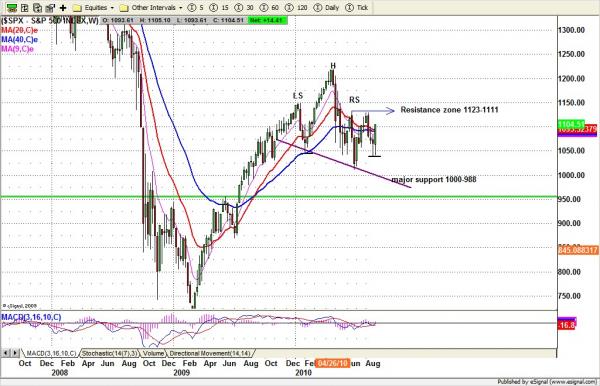Click the plus crosshair toolbar icon

pos(63,7)
